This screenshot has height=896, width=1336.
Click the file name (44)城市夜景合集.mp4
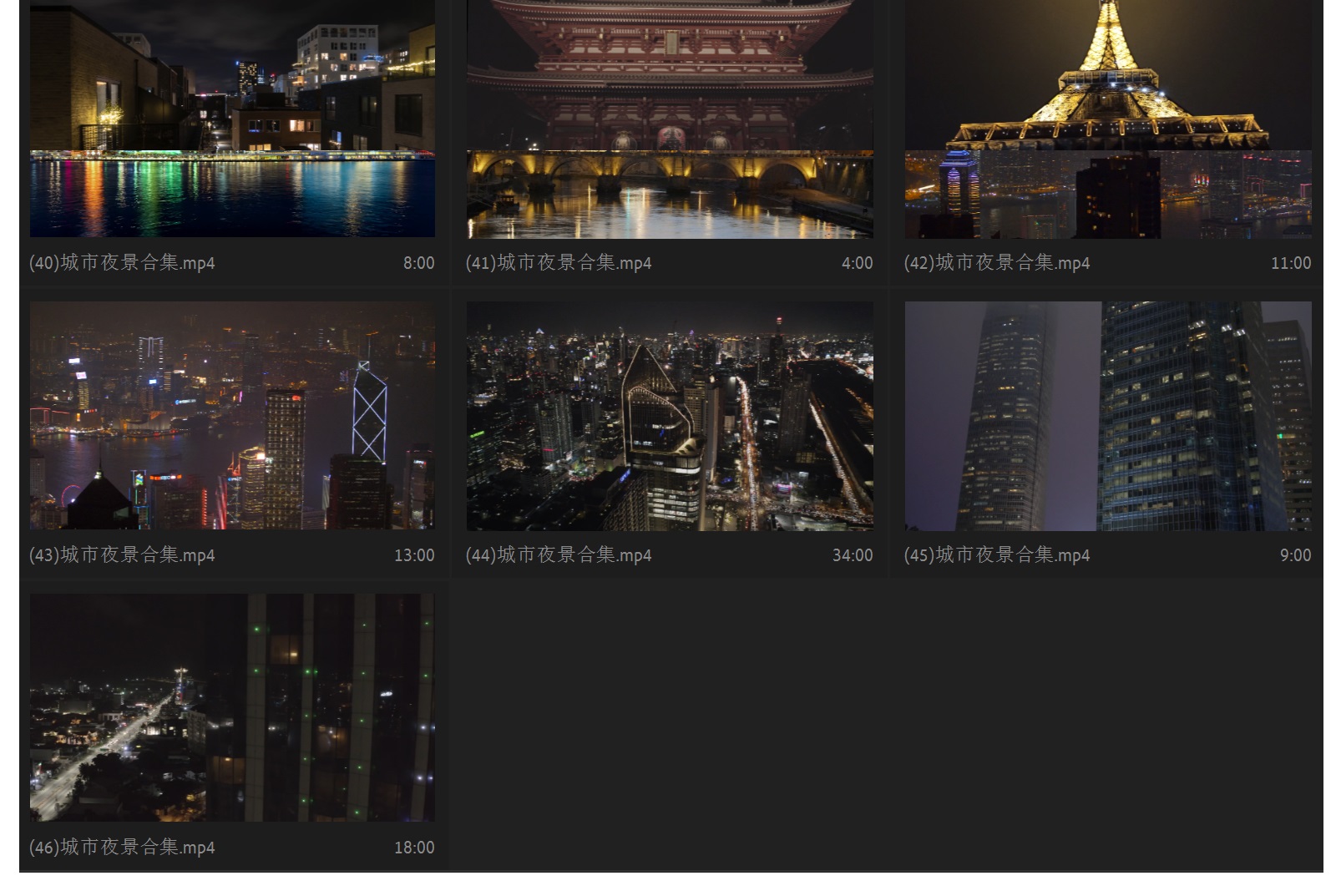click(x=559, y=555)
